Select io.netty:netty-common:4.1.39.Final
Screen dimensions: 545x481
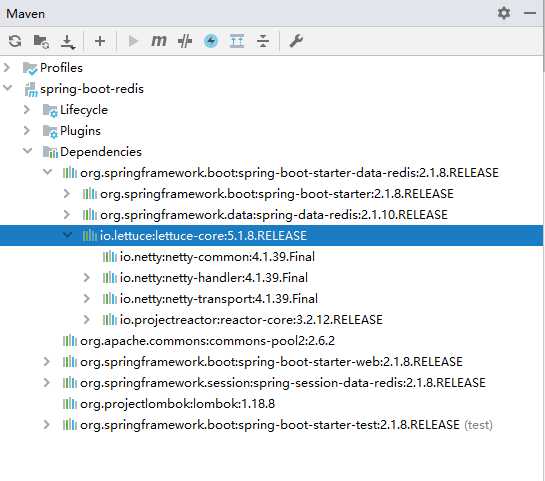[217, 257]
